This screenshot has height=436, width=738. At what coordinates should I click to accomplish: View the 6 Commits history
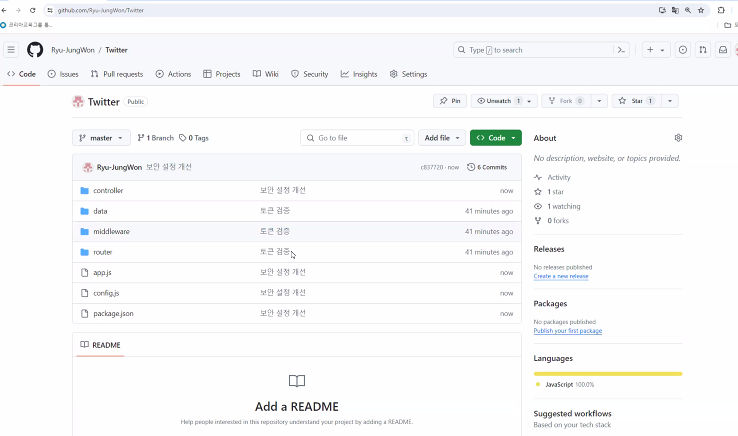pyautogui.click(x=487, y=167)
